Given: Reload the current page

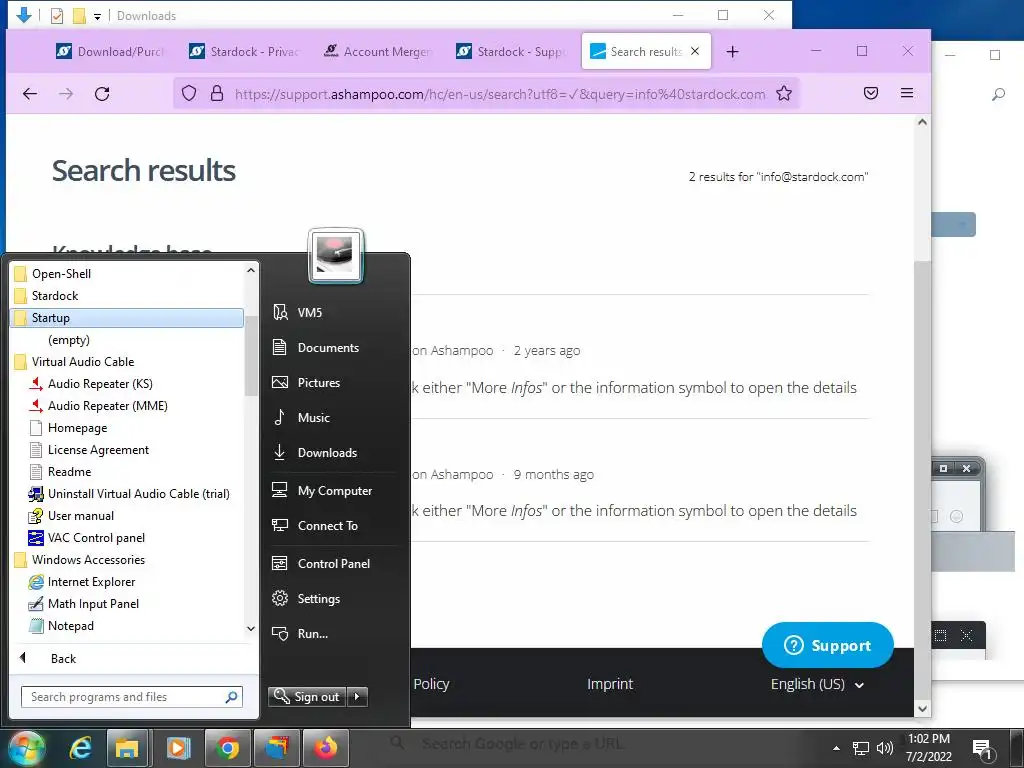Looking at the screenshot, I should pyautogui.click(x=102, y=94).
